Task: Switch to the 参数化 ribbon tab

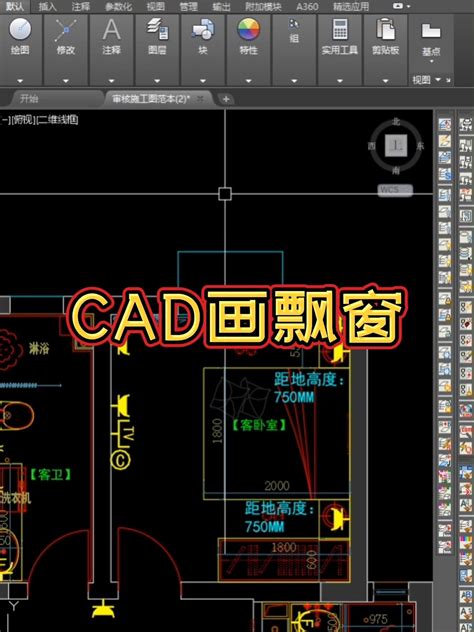Action: pyautogui.click(x=118, y=6)
